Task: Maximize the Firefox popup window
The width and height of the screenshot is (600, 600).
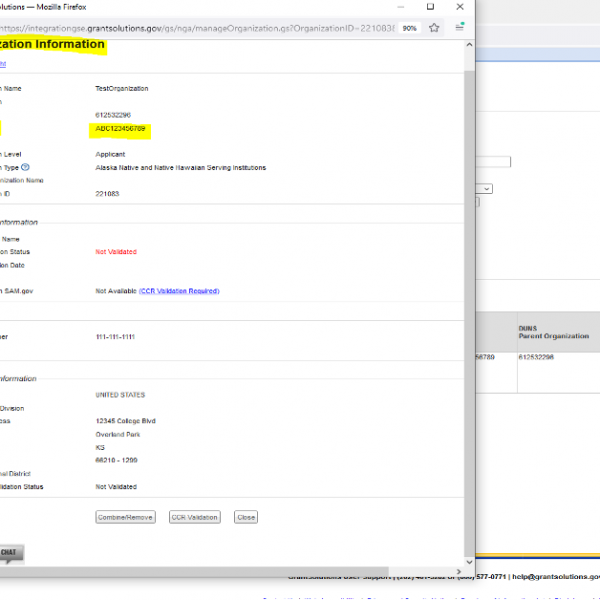Action: click(431, 6)
